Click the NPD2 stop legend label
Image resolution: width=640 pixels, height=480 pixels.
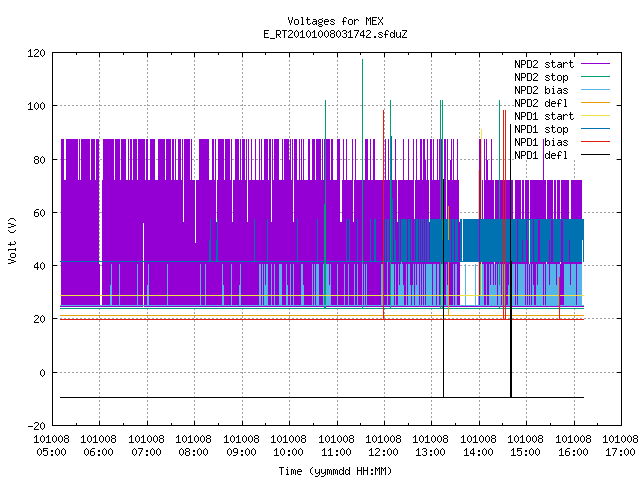pyautogui.click(x=541, y=77)
